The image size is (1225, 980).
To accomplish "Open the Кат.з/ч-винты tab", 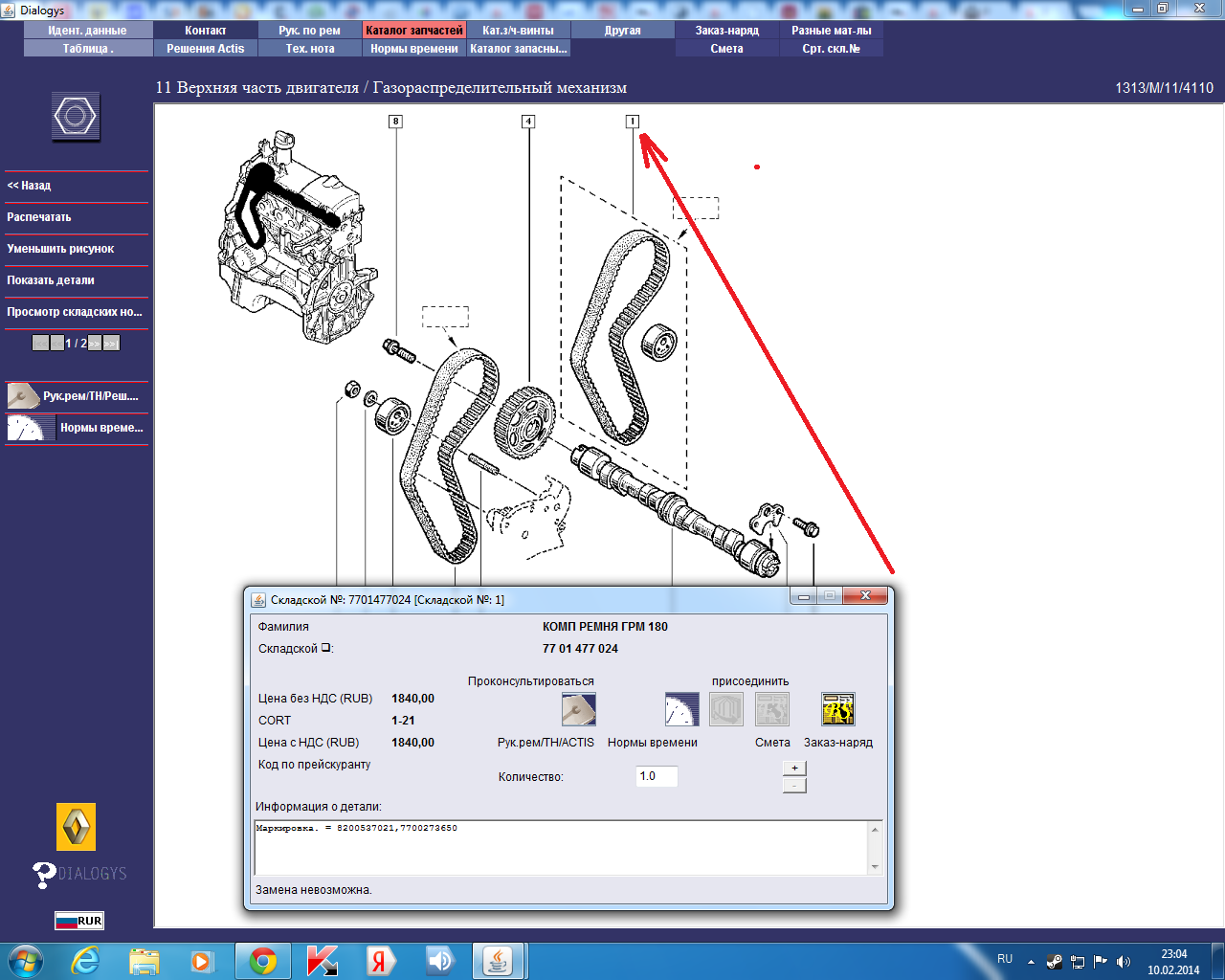I will (x=519, y=31).
